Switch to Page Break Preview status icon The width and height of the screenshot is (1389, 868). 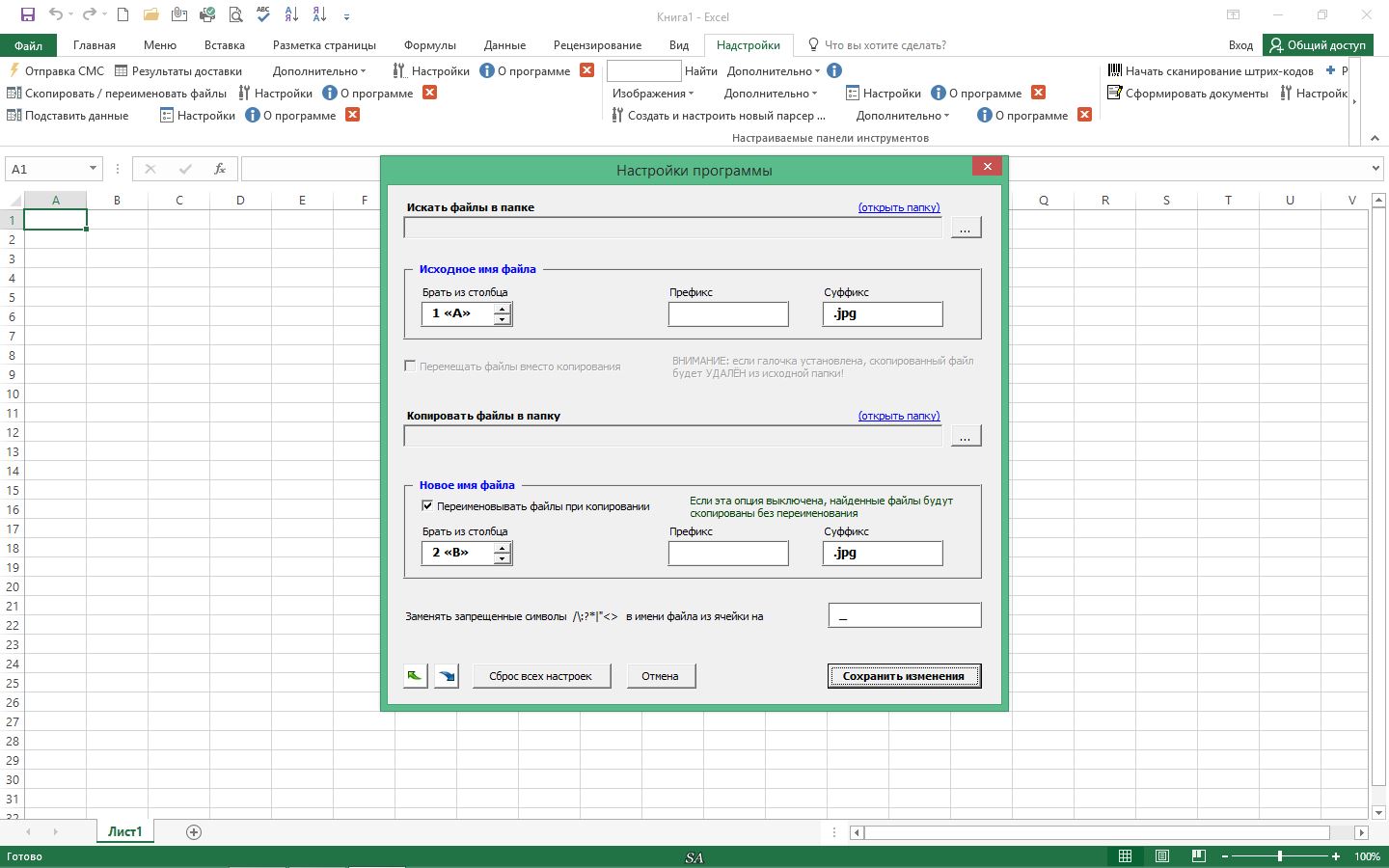click(1199, 856)
